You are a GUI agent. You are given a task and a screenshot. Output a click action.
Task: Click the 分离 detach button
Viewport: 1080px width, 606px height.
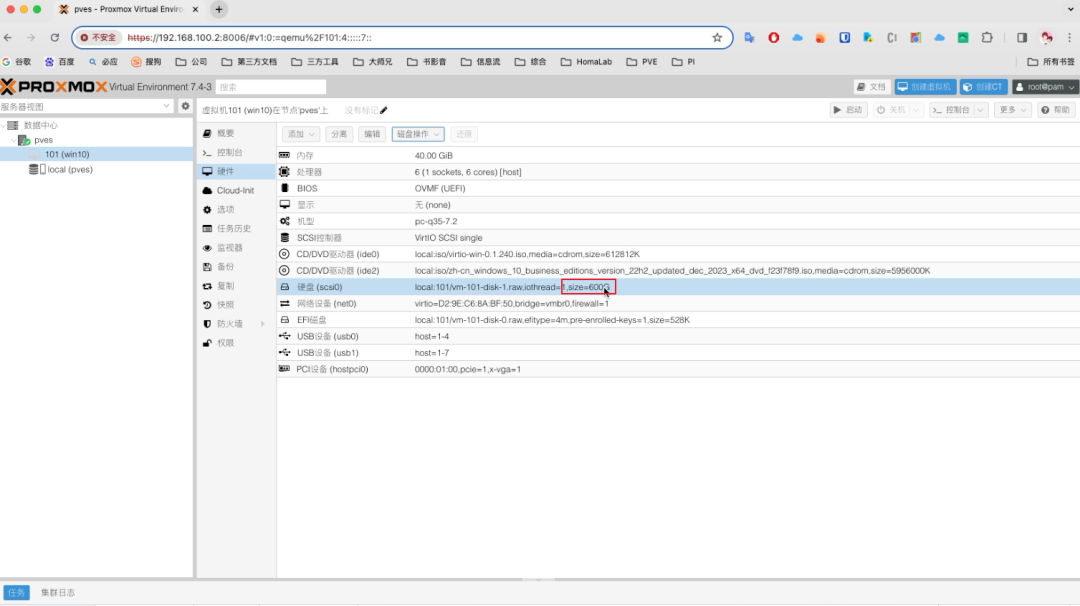click(x=339, y=134)
